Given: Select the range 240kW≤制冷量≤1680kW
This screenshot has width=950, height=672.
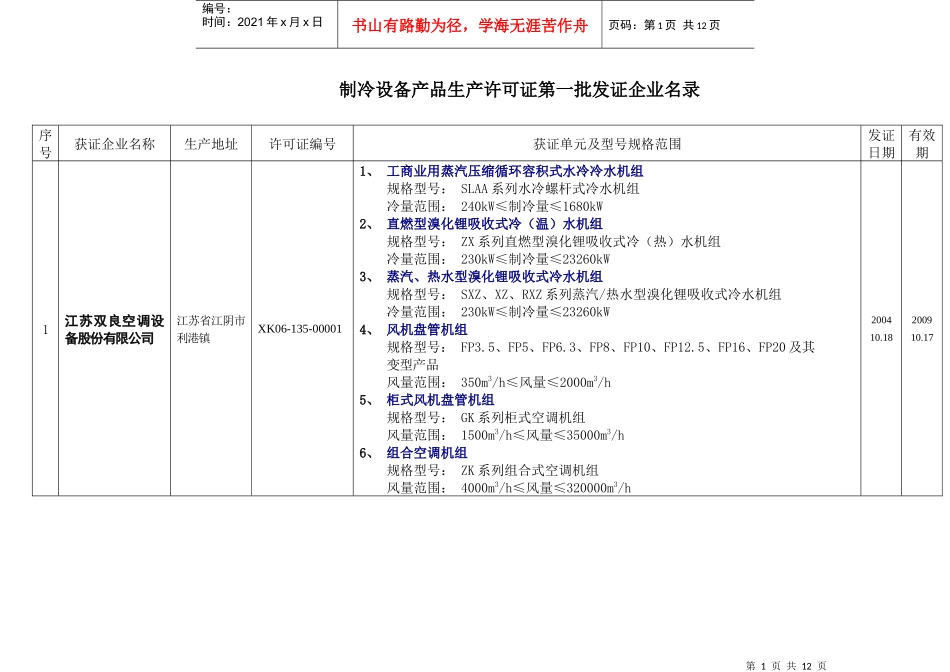Looking at the screenshot, I should (x=531, y=207).
